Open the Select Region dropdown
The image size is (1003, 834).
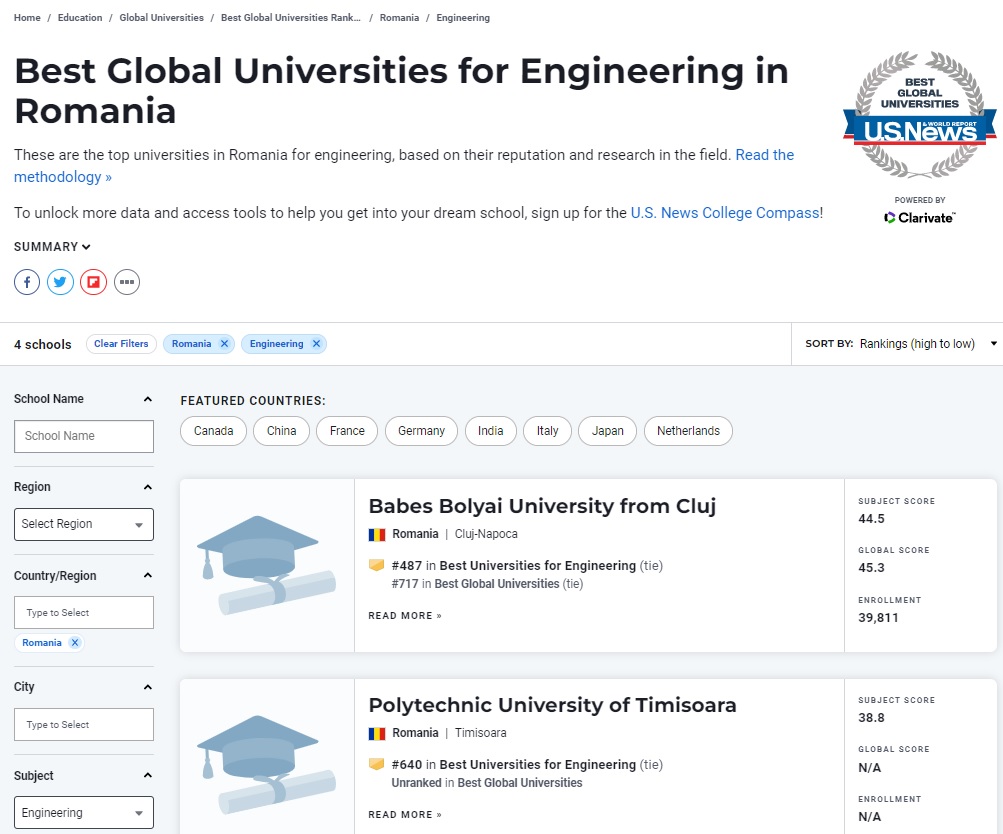(x=84, y=524)
